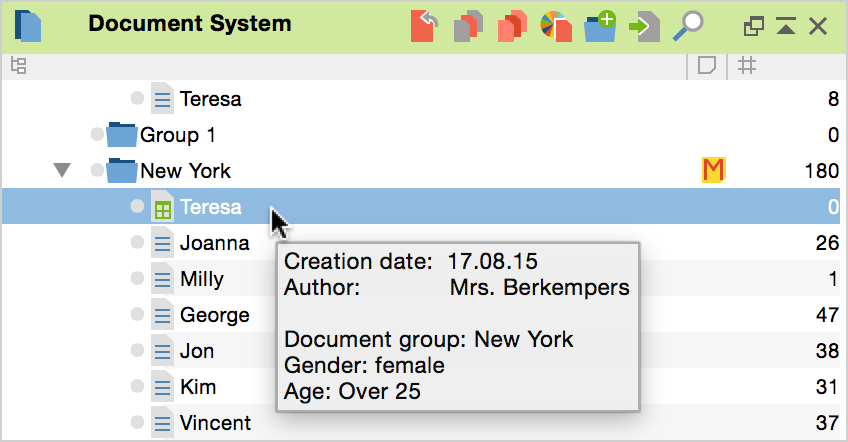Click the Reset Activations red document icon
This screenshot has height=442, width=848.
coord(425,26)
